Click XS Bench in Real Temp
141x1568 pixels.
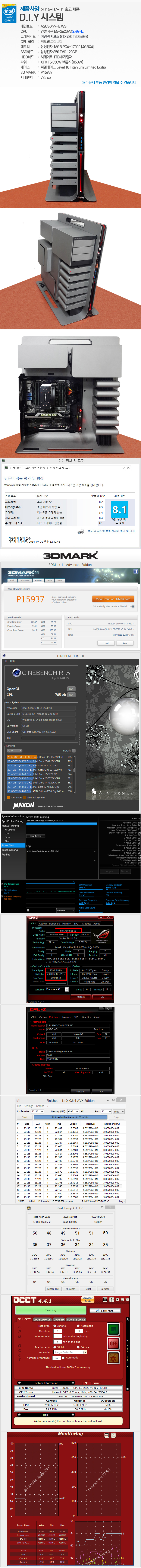[x=71, y=1289]
